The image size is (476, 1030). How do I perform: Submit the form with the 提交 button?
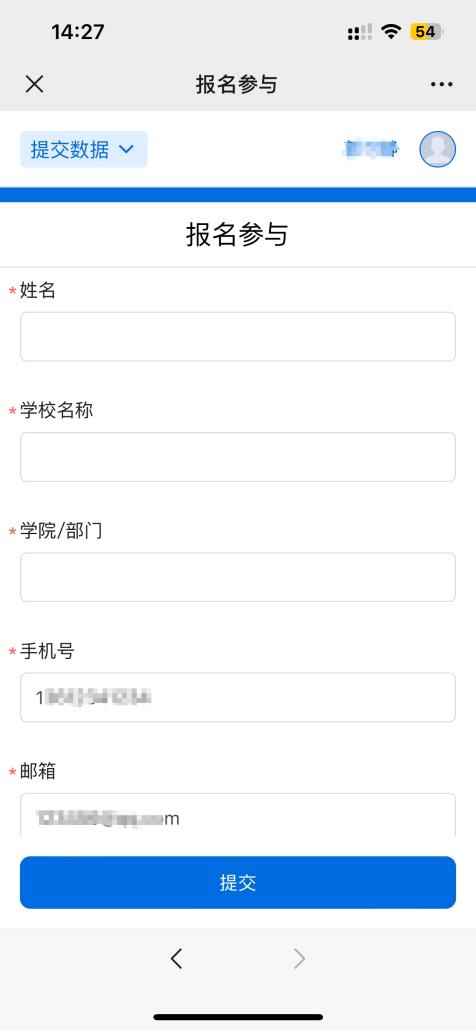238,882
